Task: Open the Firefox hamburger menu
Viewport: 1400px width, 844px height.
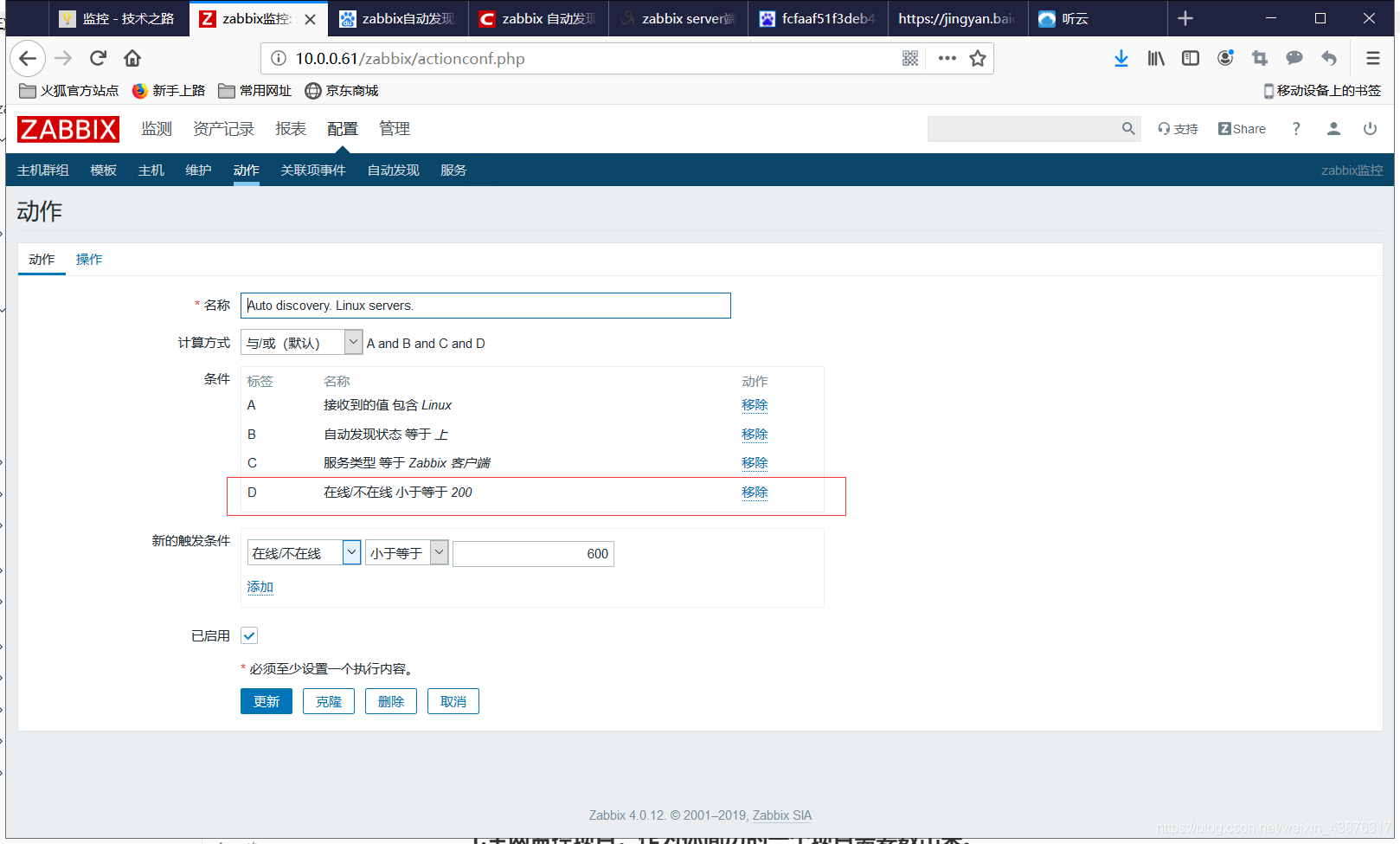Action: [1373, 58]
